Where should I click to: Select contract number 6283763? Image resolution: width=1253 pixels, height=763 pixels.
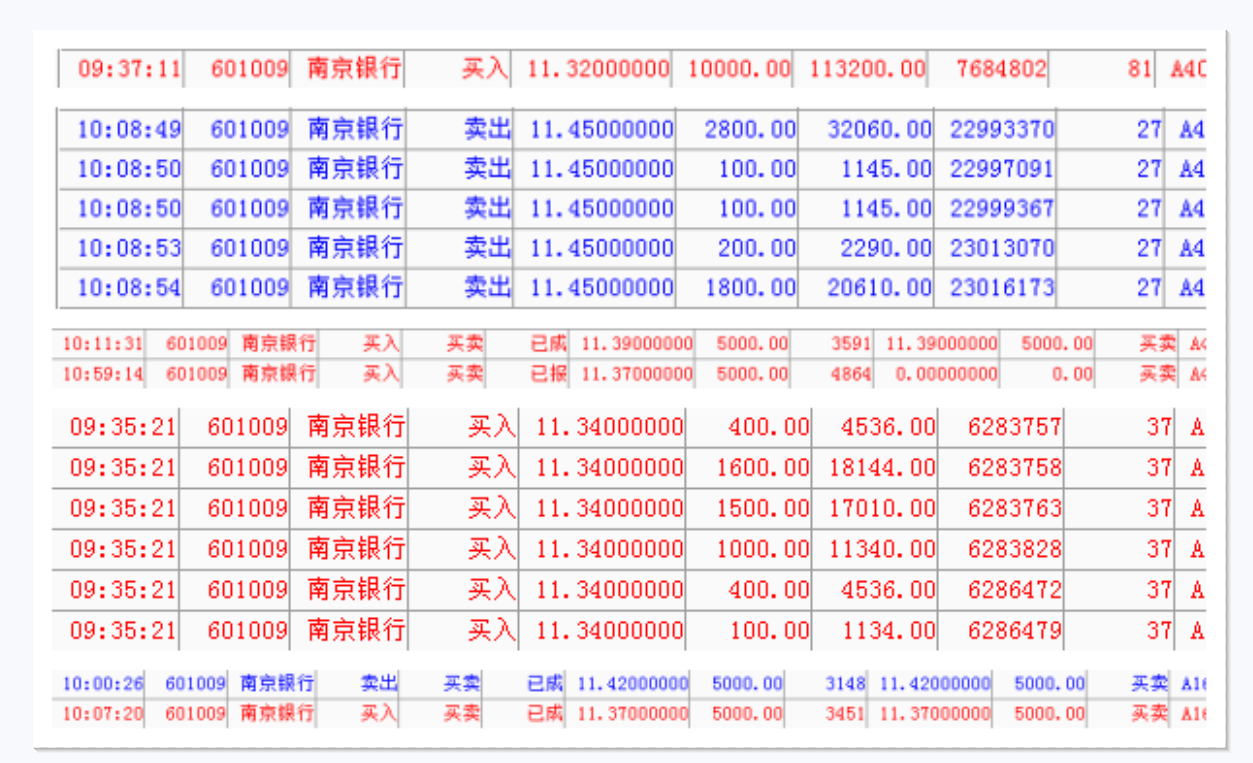click(1015, 508)
